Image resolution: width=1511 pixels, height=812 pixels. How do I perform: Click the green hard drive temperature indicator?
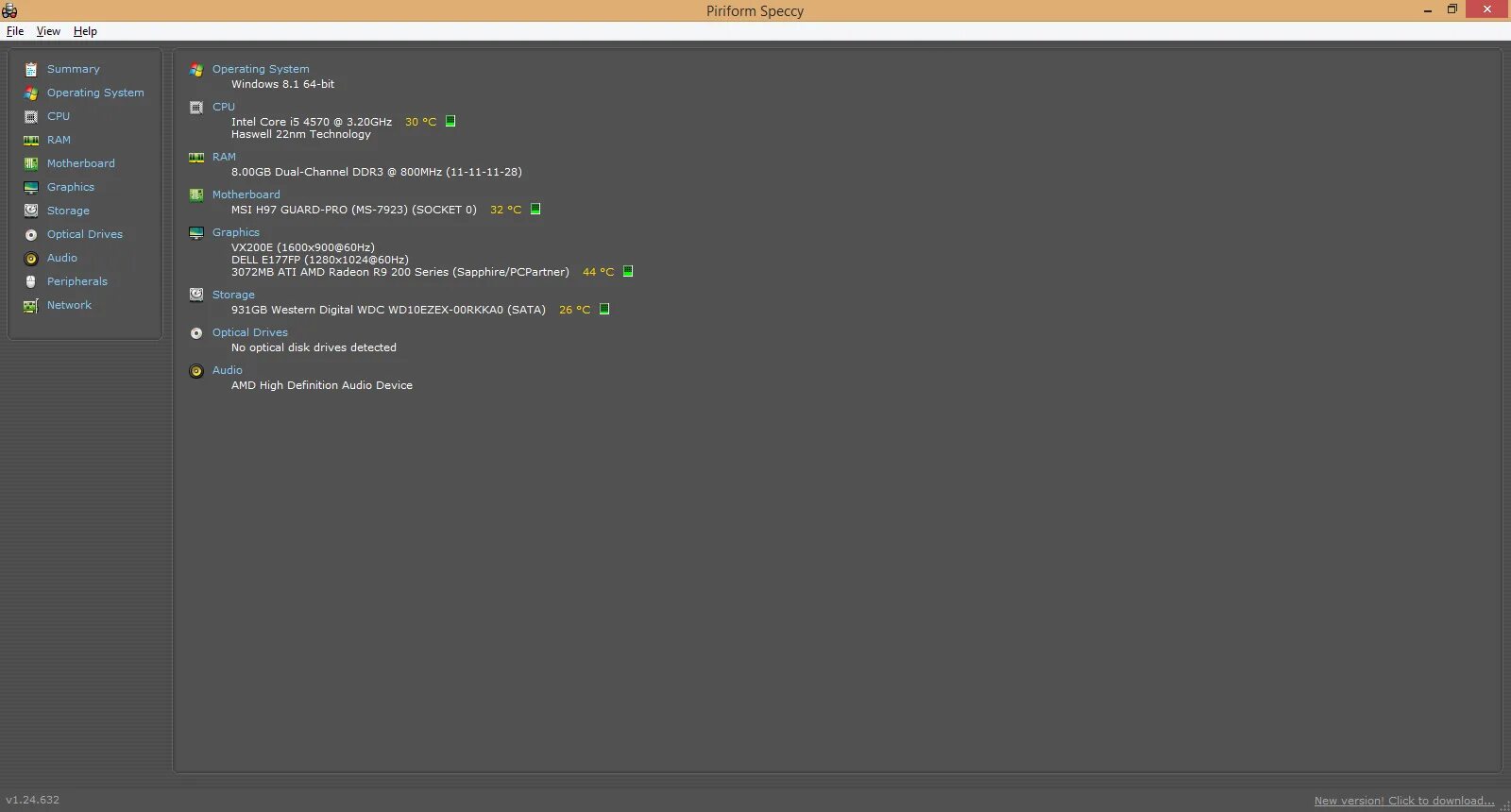pyautogui.click(x=604, y=309)
